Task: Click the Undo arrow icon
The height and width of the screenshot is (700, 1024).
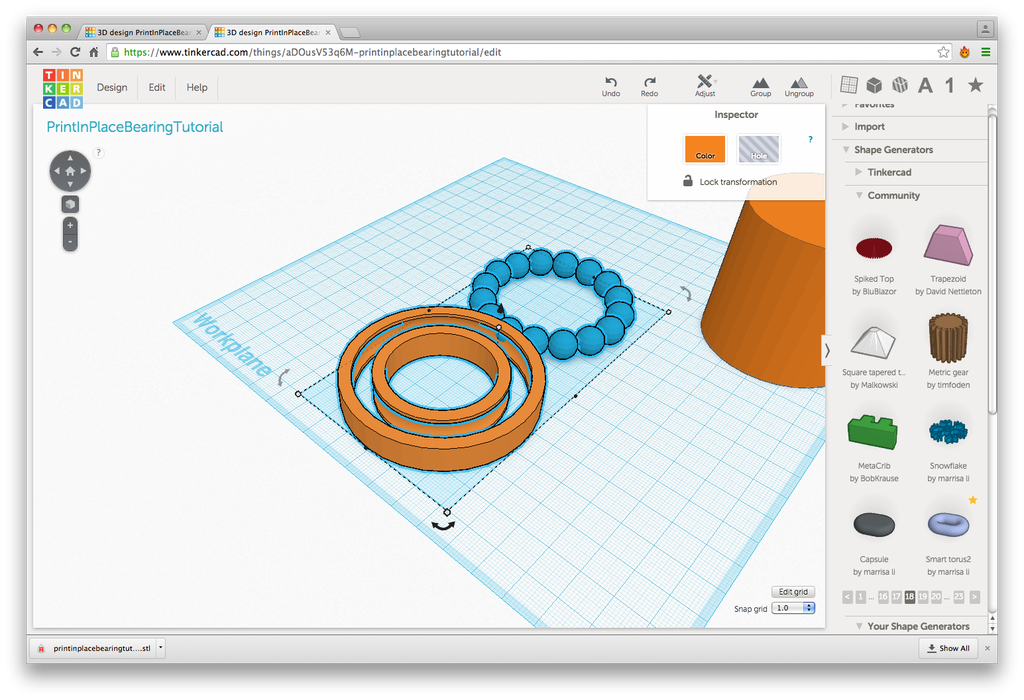Action: 611,82
